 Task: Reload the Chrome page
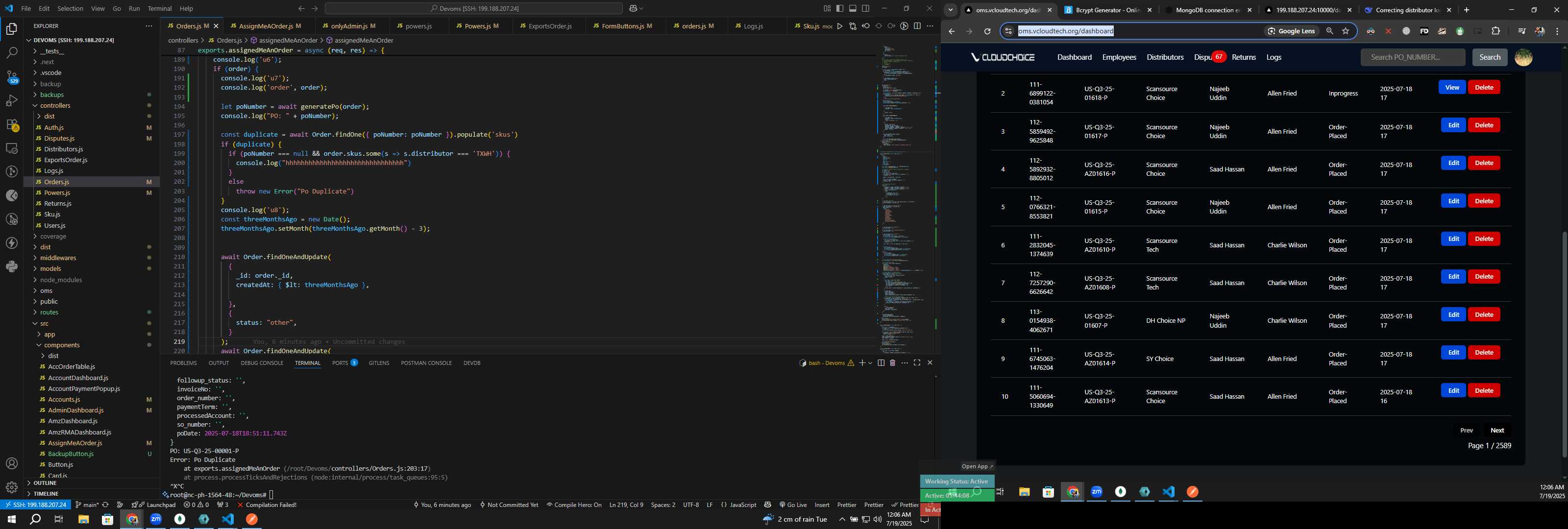(987, 31)
